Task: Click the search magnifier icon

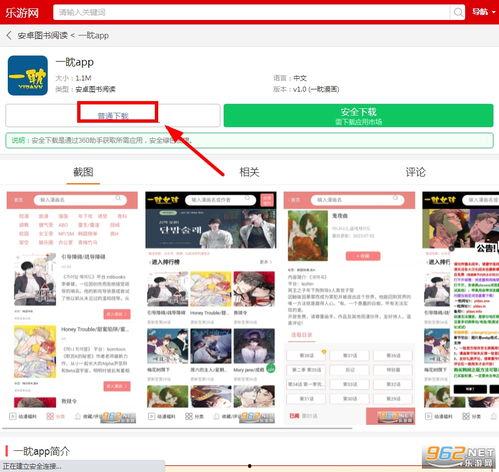Action: (458, 12)
